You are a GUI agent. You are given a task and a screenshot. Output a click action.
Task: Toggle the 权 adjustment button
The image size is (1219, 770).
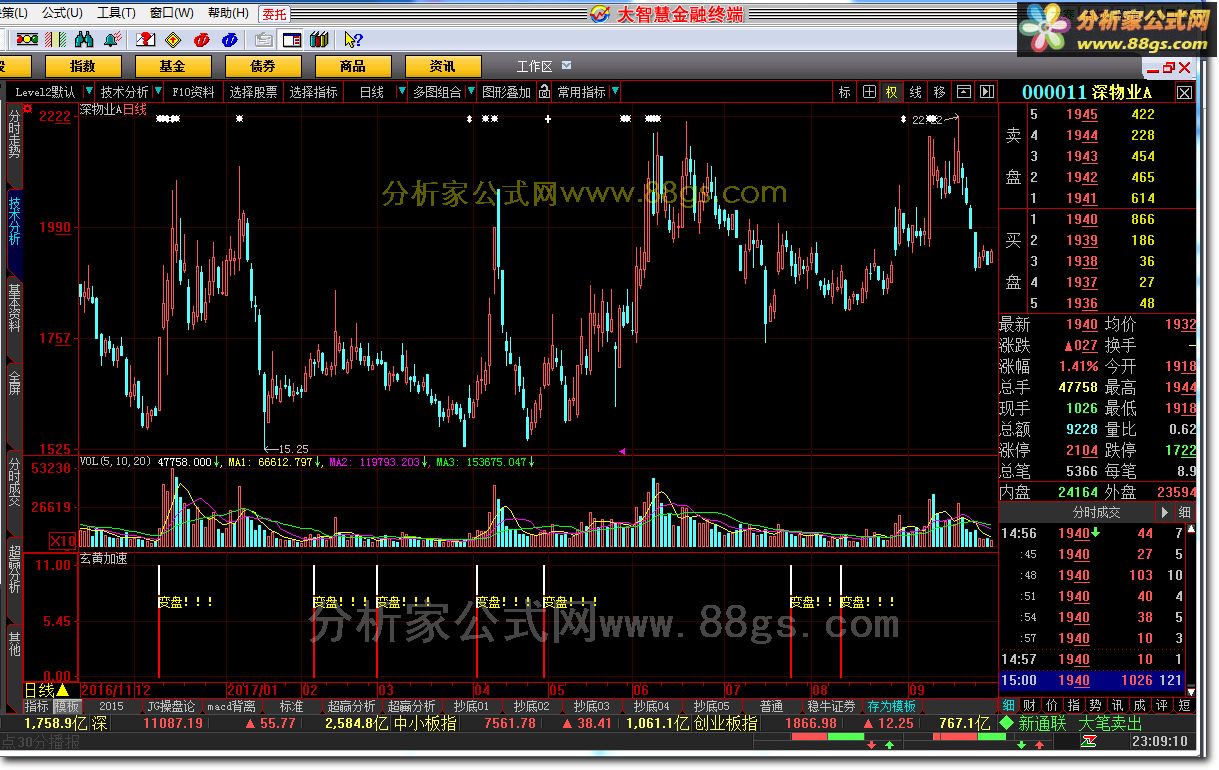tap(892, 92)
